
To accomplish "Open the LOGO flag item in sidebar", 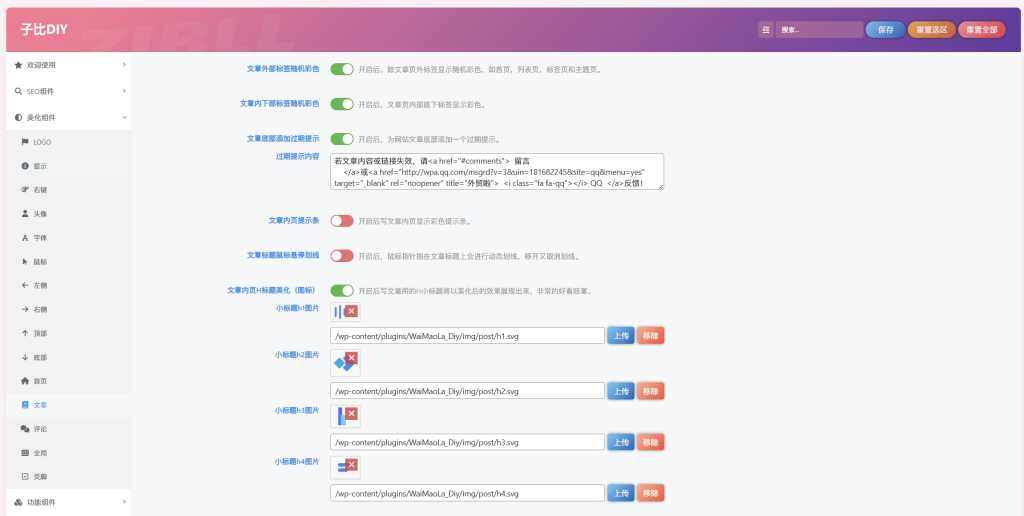I will (x=41, y=142).
